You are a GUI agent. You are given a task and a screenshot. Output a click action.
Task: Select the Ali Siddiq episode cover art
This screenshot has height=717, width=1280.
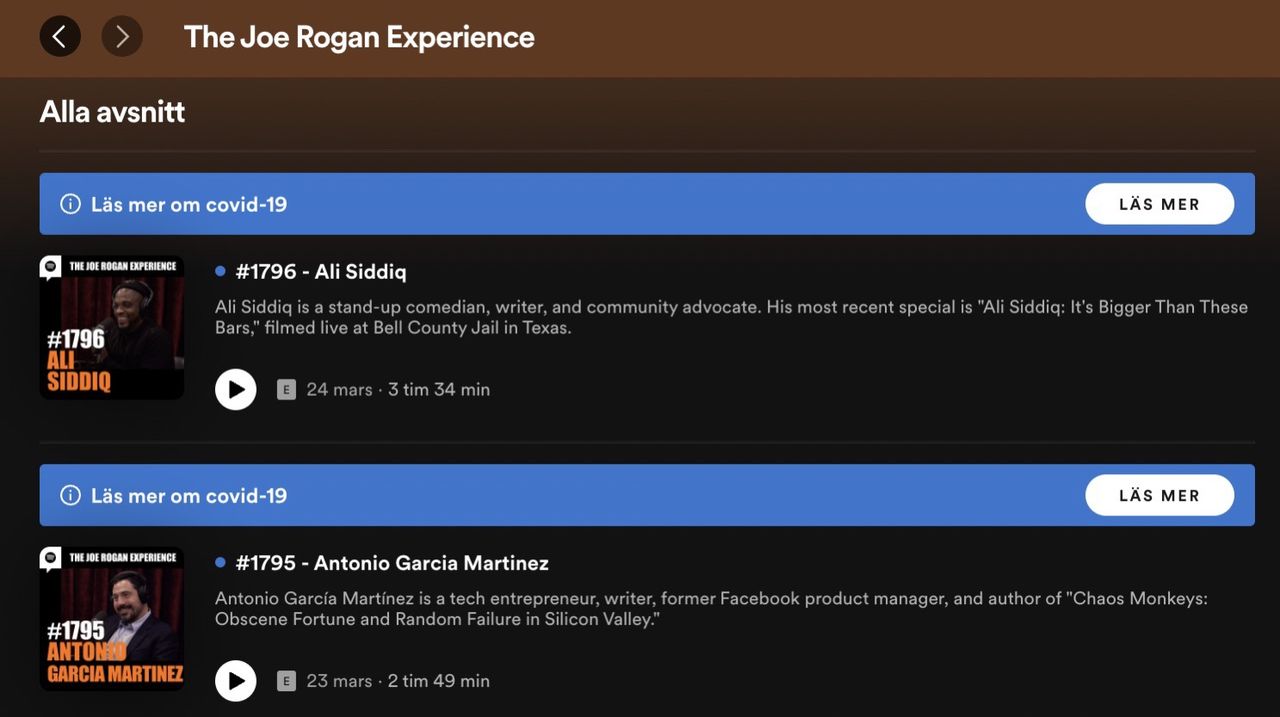click(x=112, y=327)
